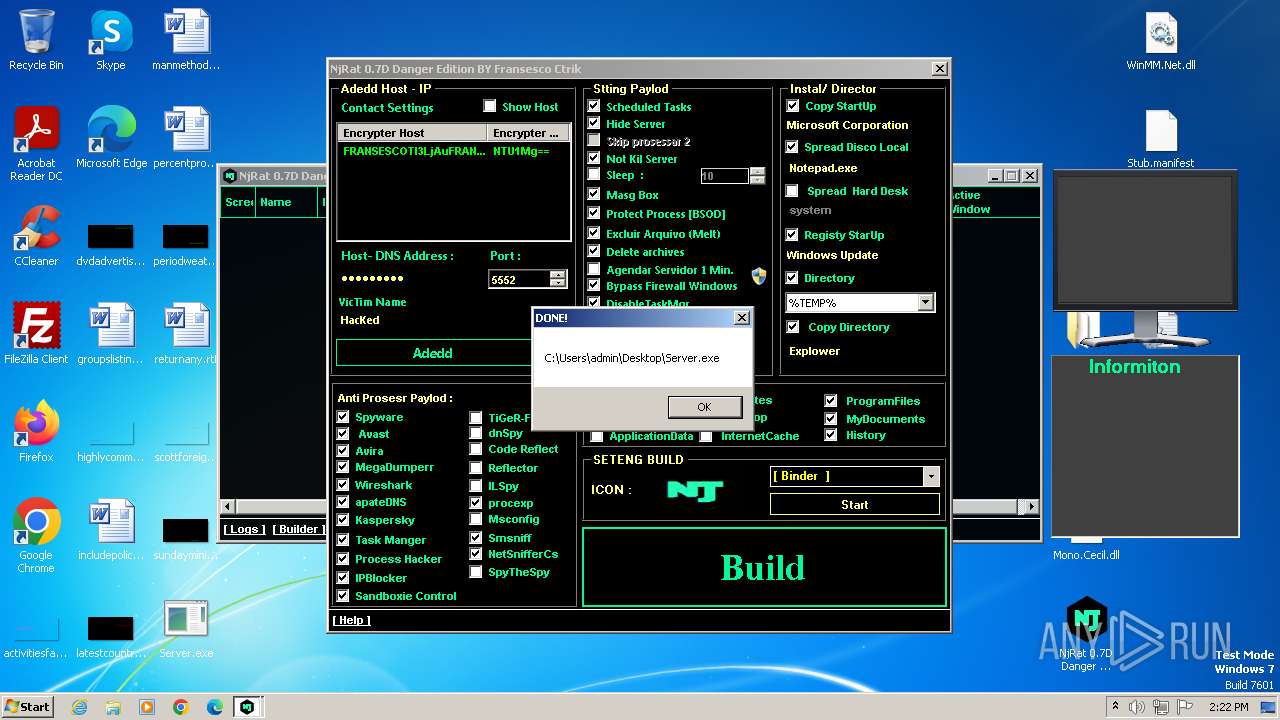Image resolution: width=1280 pixels, height=720 pixels.
Task: Toggle Protect Process [BSOD] checkbox
Action: pos(594,213)
